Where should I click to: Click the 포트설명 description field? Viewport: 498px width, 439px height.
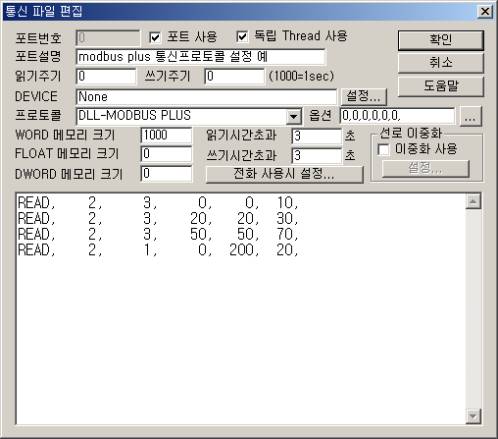(x=201, y=57)
